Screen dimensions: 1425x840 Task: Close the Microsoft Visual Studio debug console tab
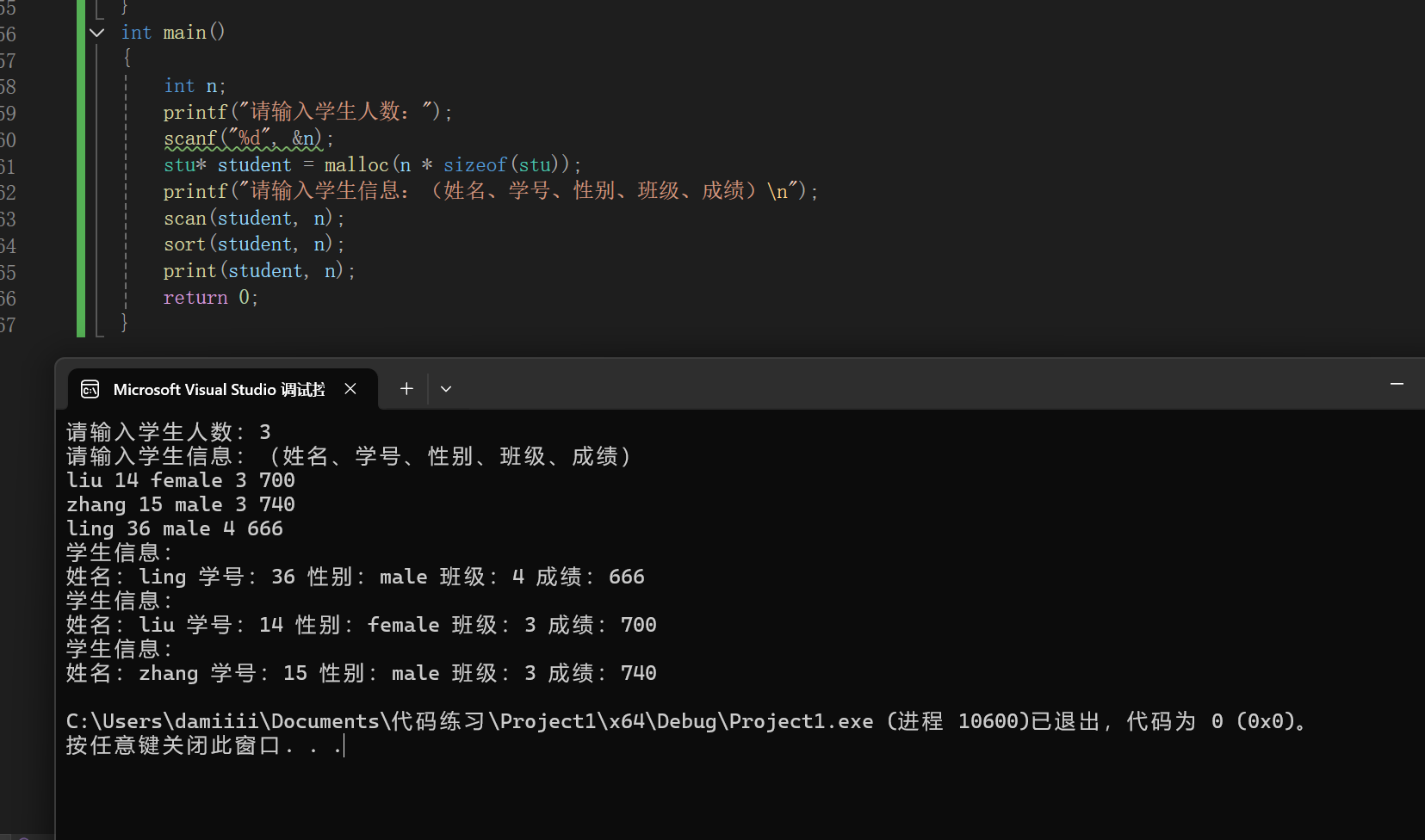(x=350, y=389)
